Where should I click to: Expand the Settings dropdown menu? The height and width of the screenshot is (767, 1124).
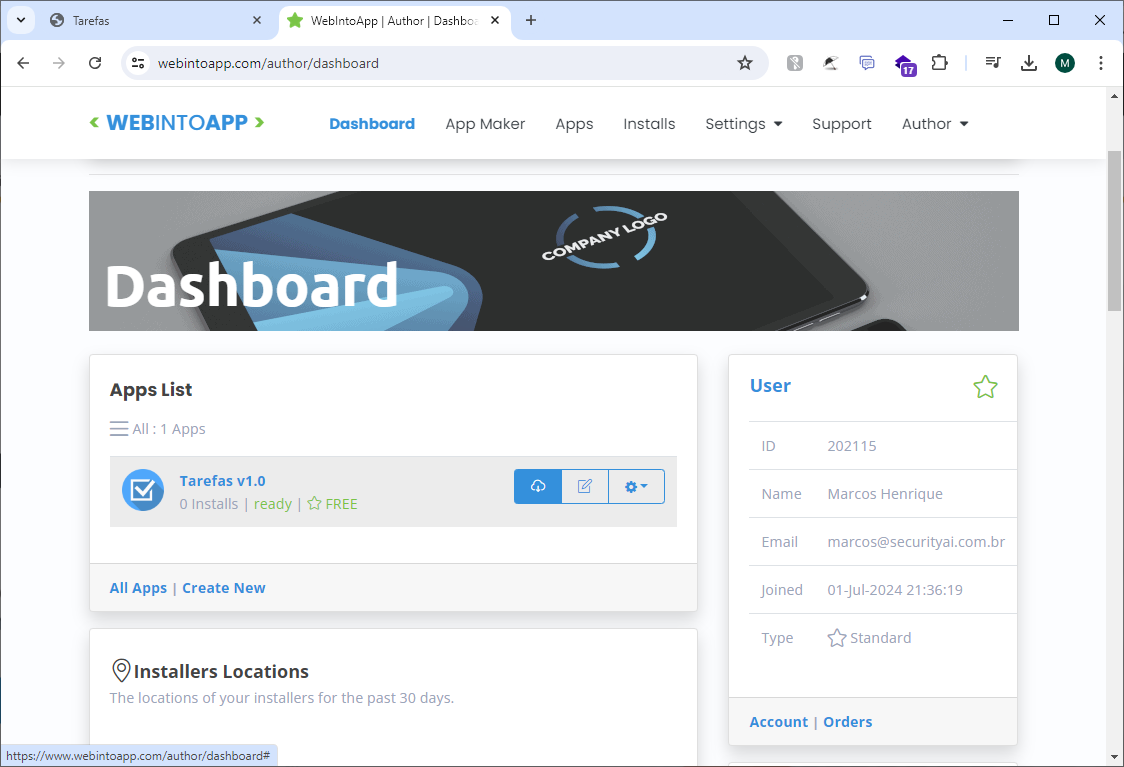point(743,124)
